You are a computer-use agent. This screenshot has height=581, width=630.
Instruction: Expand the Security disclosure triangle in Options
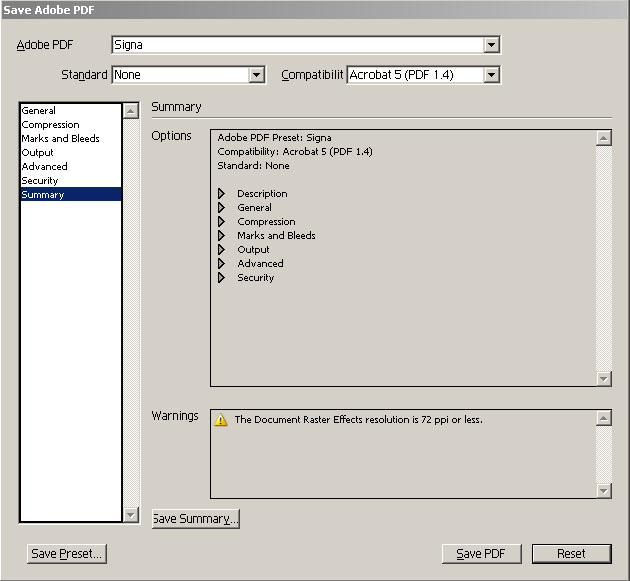click(x=221, y=278)
